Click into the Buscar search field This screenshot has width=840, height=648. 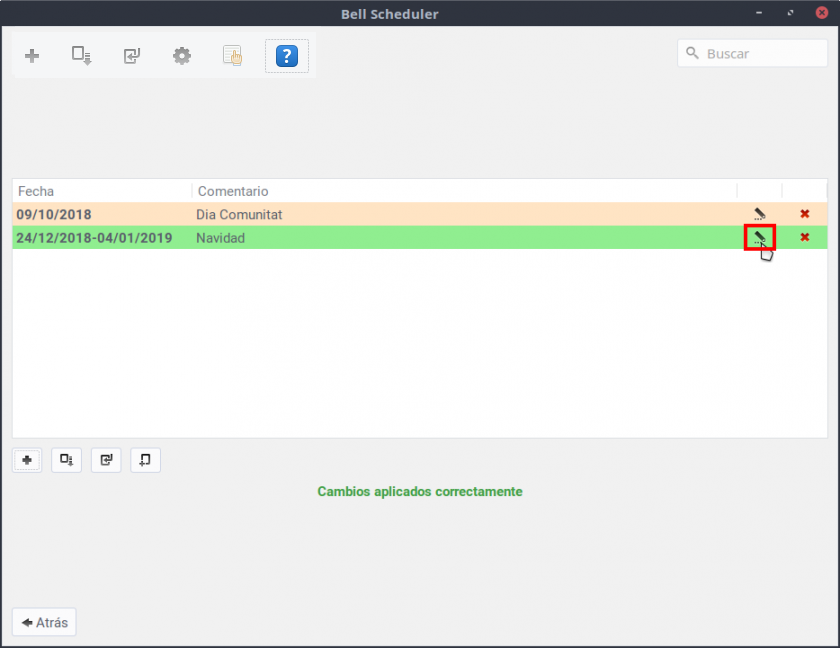[x=760, y=54]
